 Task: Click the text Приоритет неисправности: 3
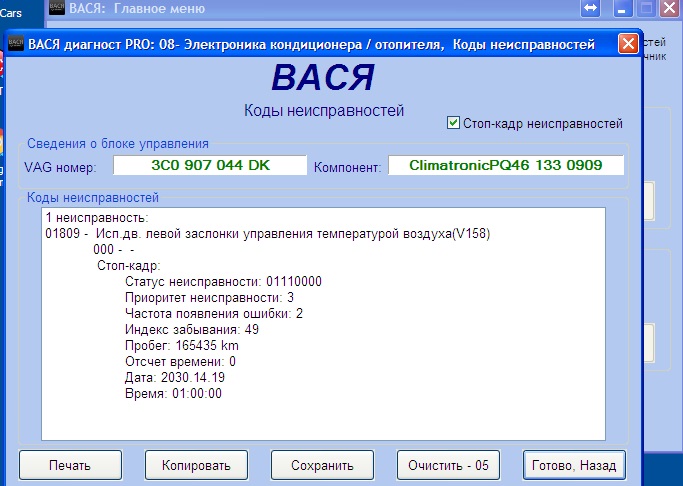[x=209, y=297]
